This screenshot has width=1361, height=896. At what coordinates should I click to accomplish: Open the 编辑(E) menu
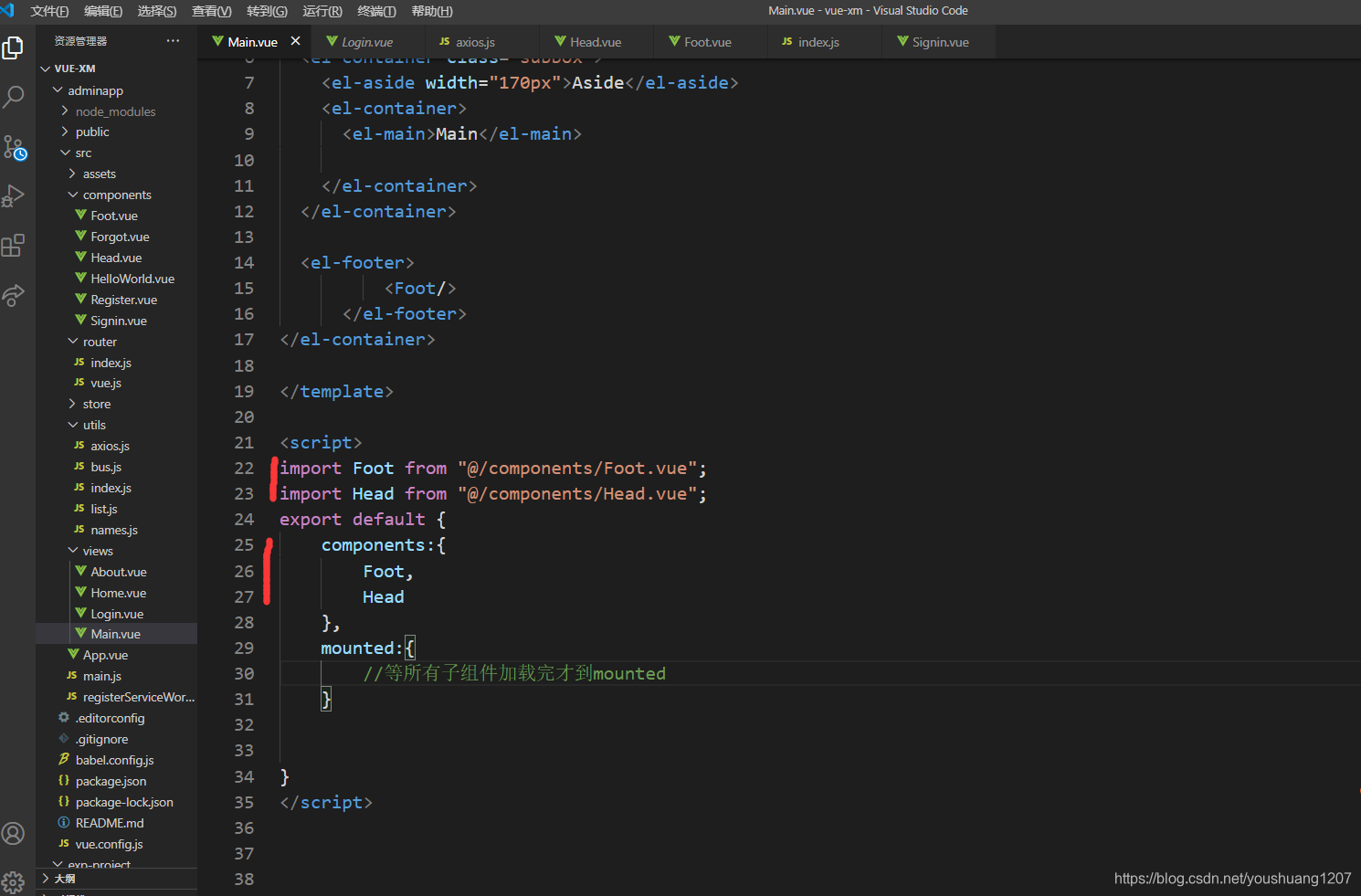103,11
